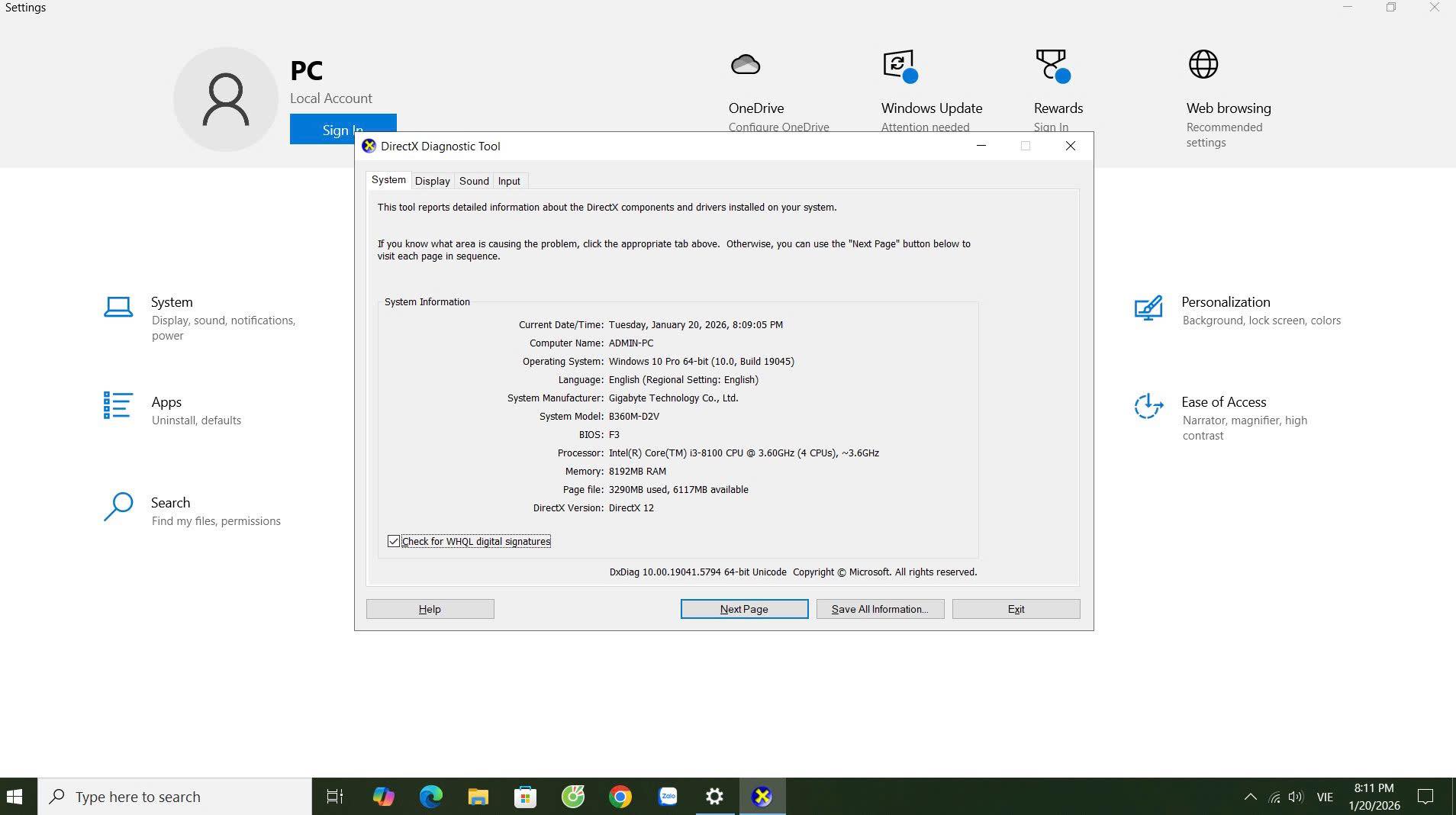
Task: Uncheck Check for WHQL digital signatures
Action: [394, 541]
